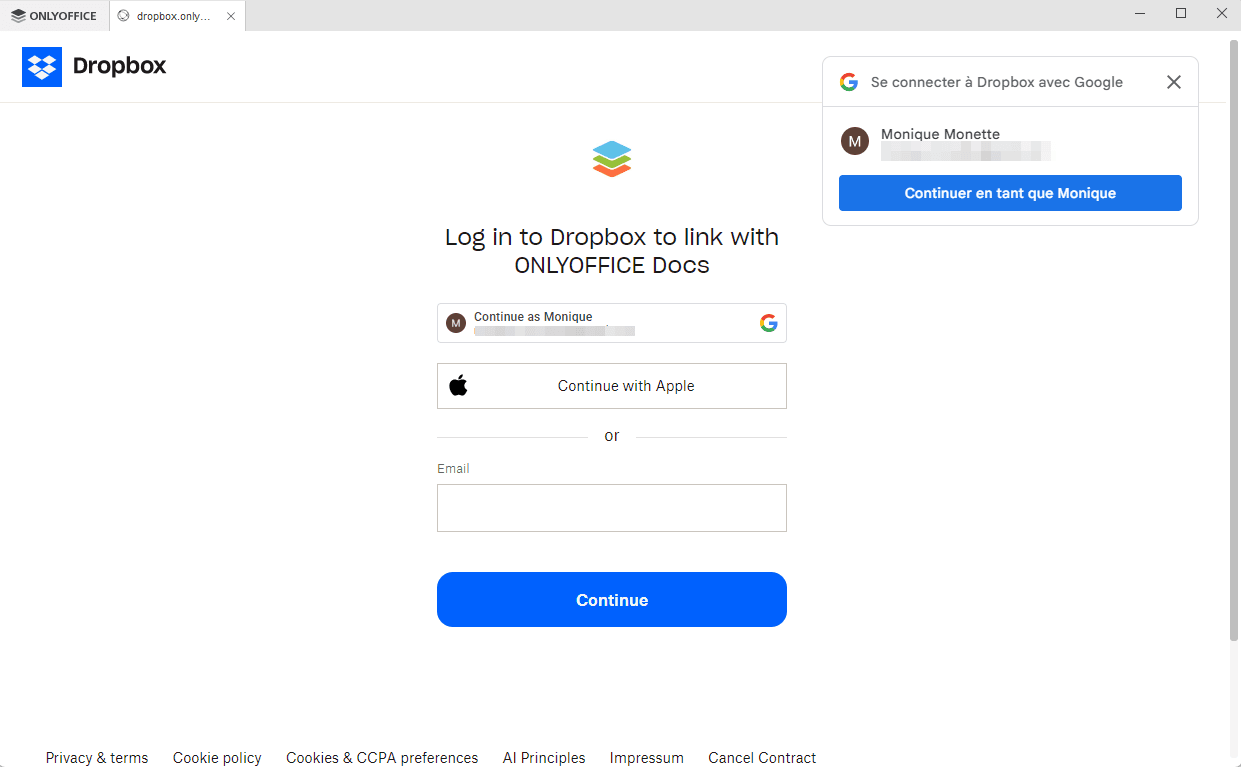This screenshot has height=767, width=1241.
Task: Open the Privacy & terms page
Action: tap(96, 757)
